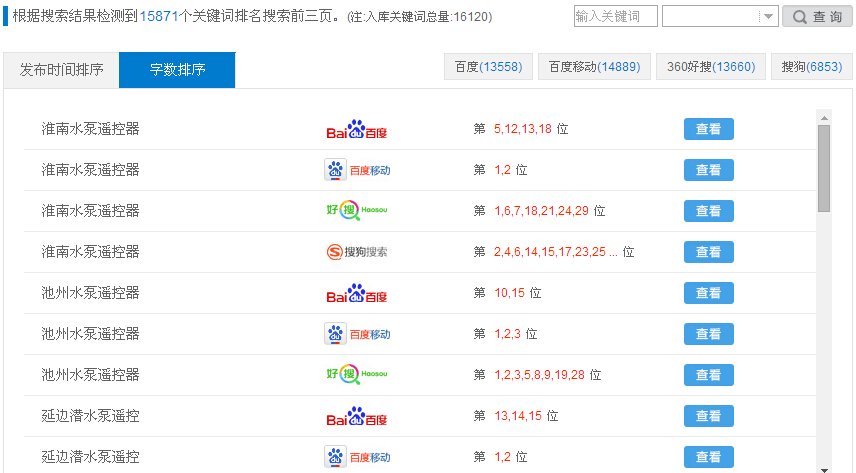
Task: Click ranking text 5,12,13,18
Action: [x=523, y=129]
